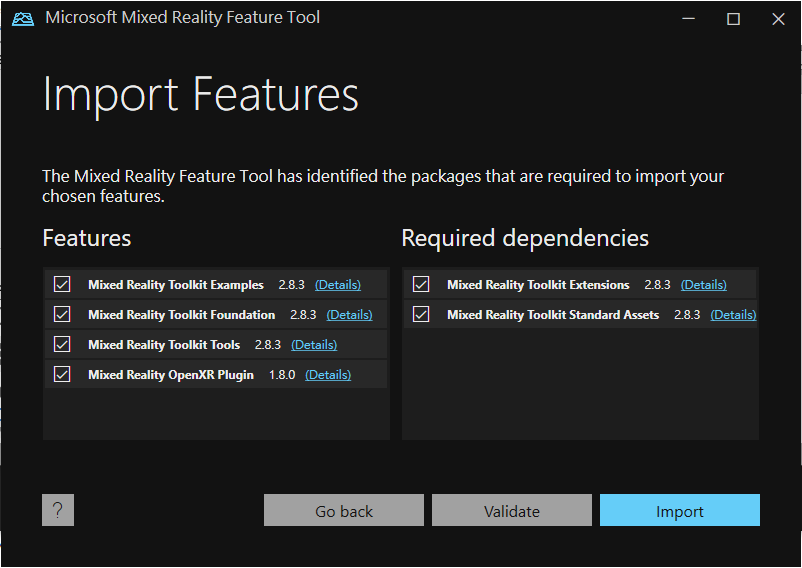The height and width of the screenshot is (568, 802).
Task: Minimize the Feature Tool window
Action: click(687, 18)
